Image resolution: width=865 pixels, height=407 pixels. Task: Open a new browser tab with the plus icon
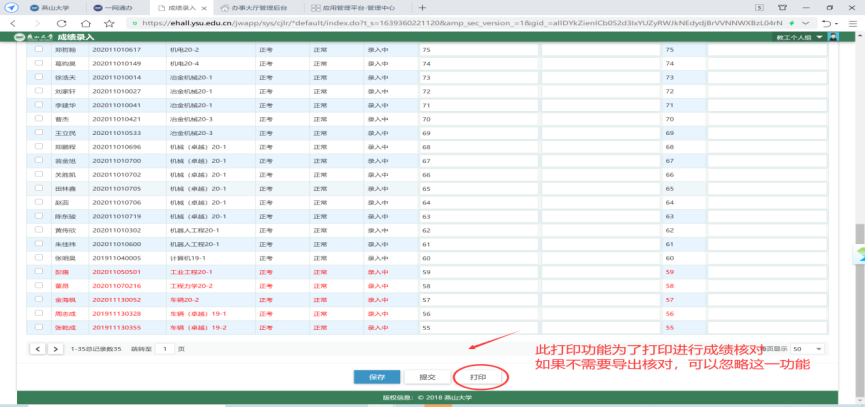click(x=421, y=6)
